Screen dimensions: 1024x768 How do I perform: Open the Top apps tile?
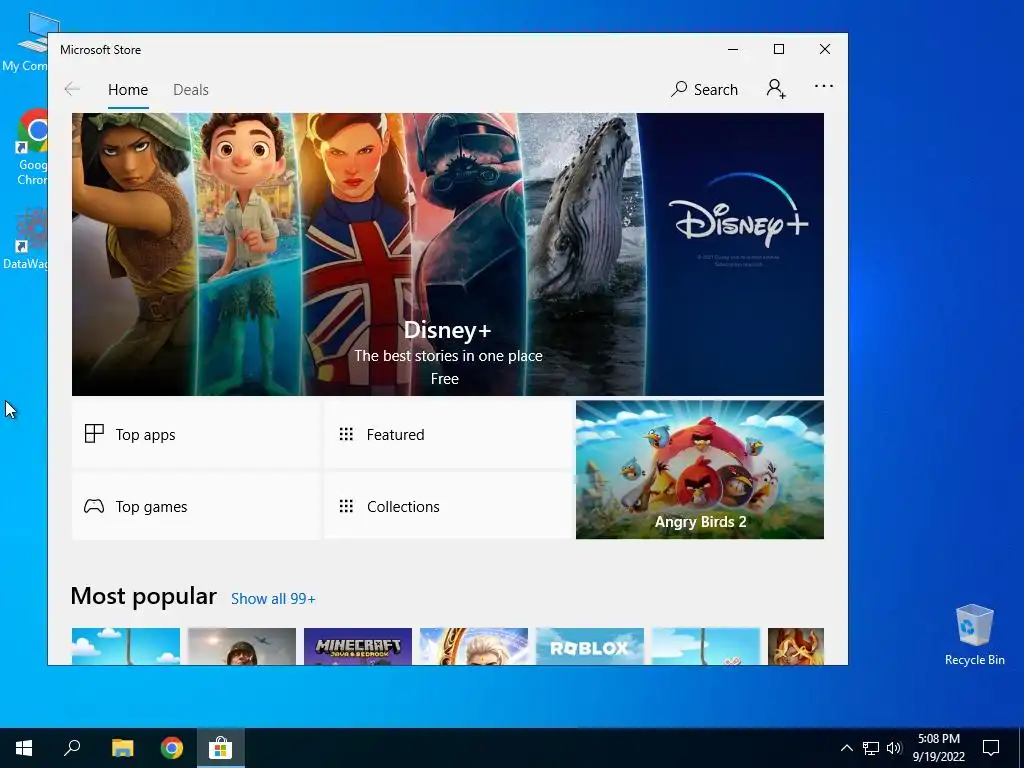tap(195, 434)
